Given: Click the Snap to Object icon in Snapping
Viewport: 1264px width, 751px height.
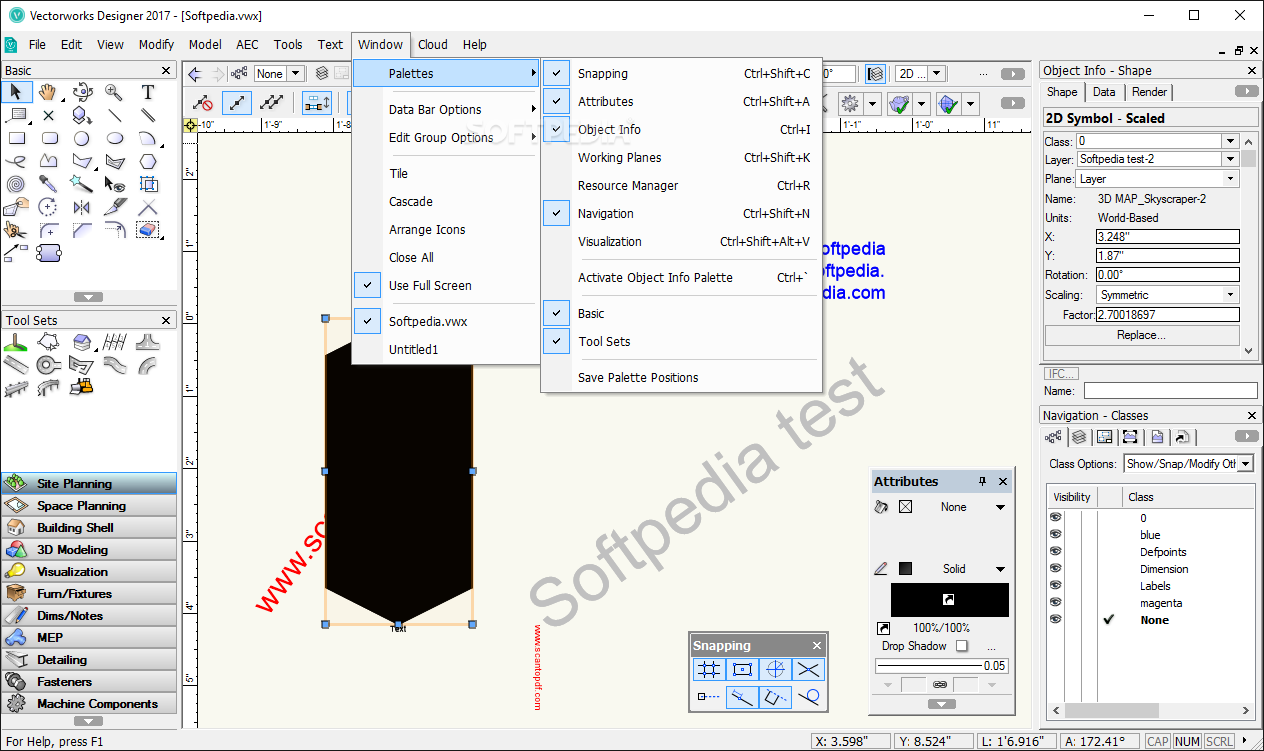Looking at the screenshot, I should click(x=741, y=670).
